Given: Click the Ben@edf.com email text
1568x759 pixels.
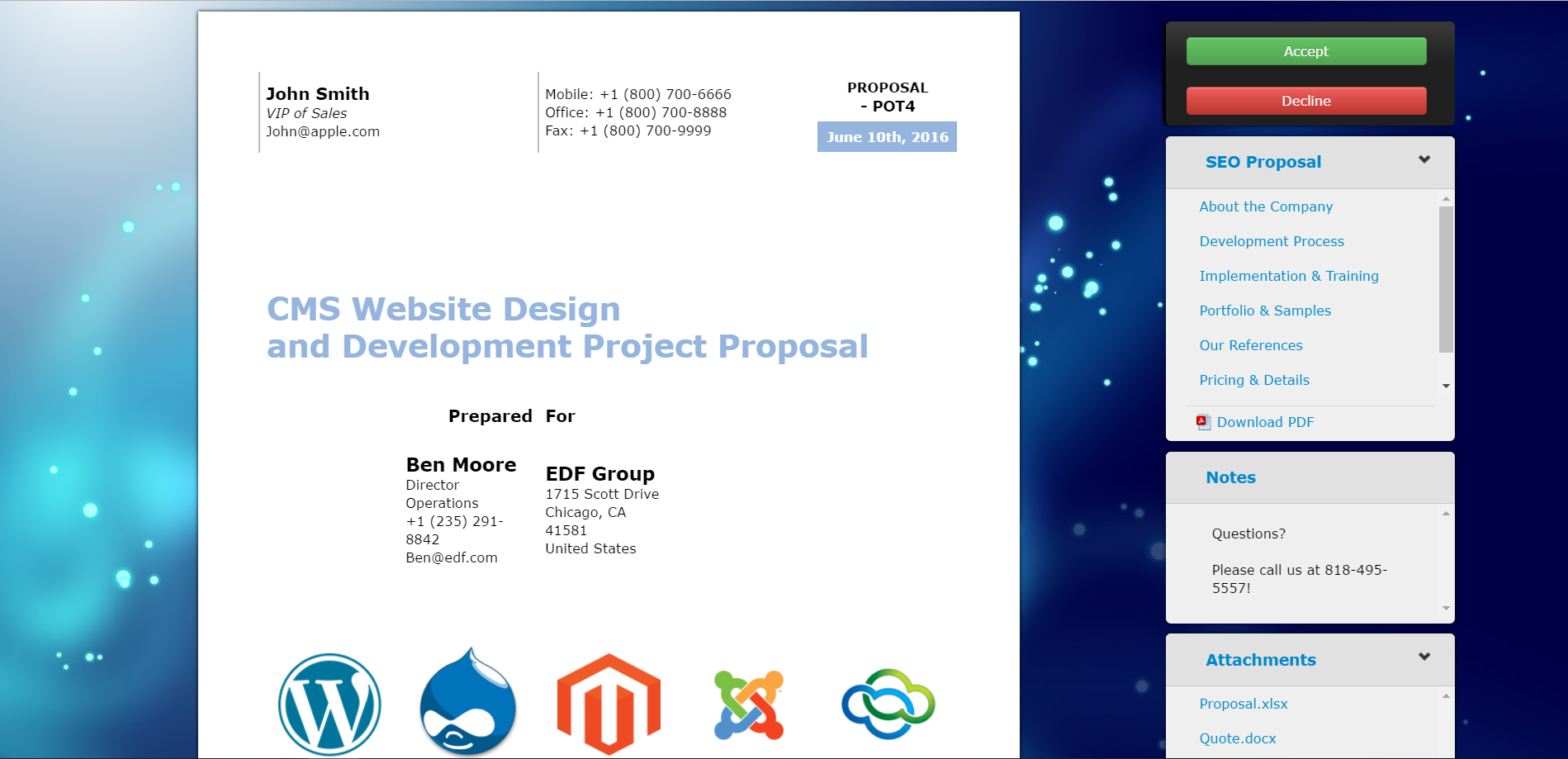Looking at the screenshot, I should point(452,557).
